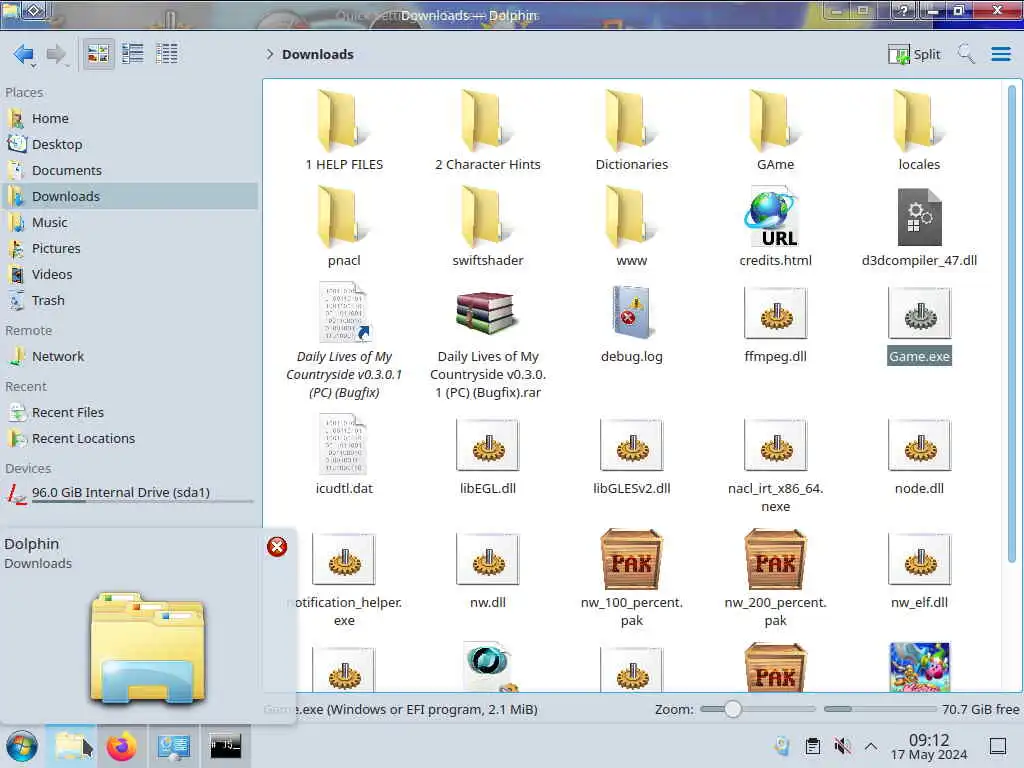Select nacl_irt_x86_64.nexe file
Viewport: 1024px width, 768px height.
(x=775, y=464)
